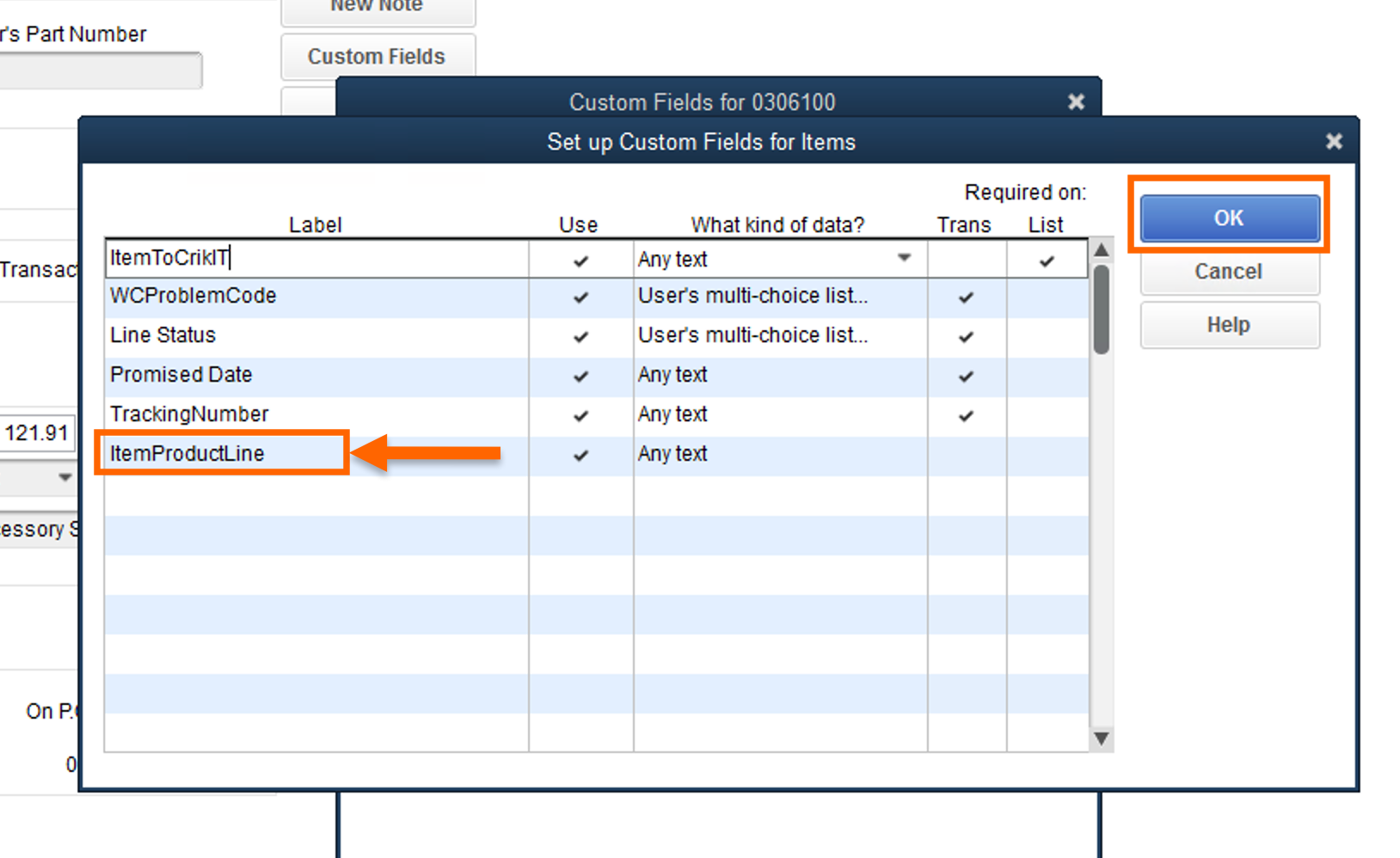Click OK to save custom fields
The image size is (1400, 858).
pos(1229,218)
